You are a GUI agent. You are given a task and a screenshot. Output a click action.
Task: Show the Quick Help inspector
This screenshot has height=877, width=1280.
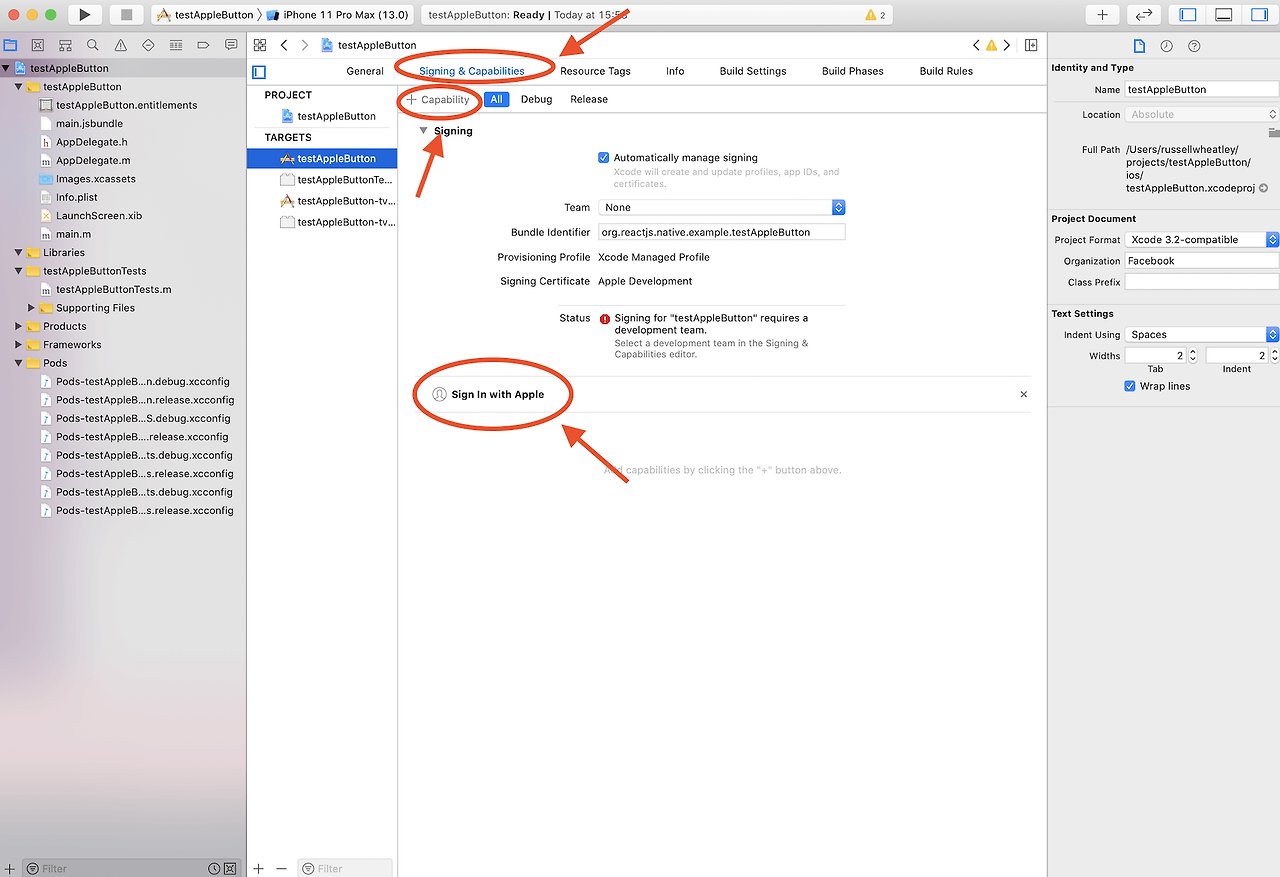tap(1194, 46)
